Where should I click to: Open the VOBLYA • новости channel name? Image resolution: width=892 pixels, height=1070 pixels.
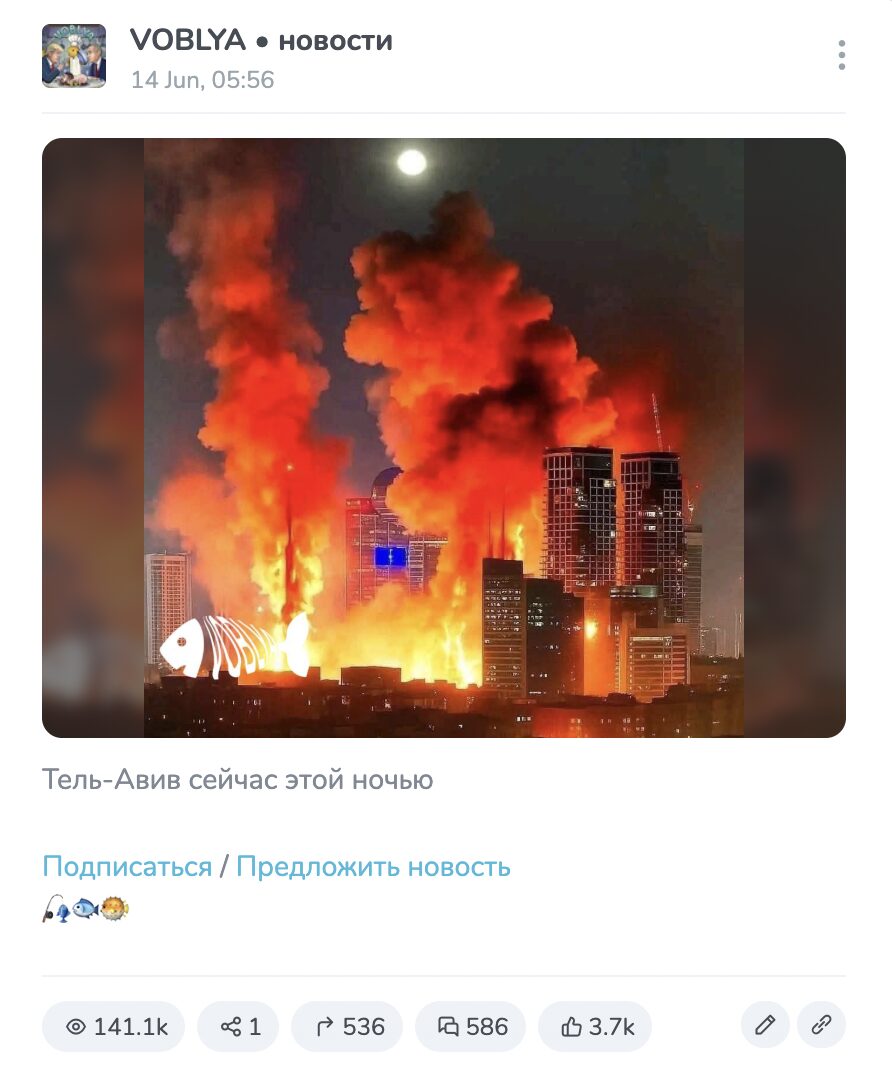[x=261, y=40]
